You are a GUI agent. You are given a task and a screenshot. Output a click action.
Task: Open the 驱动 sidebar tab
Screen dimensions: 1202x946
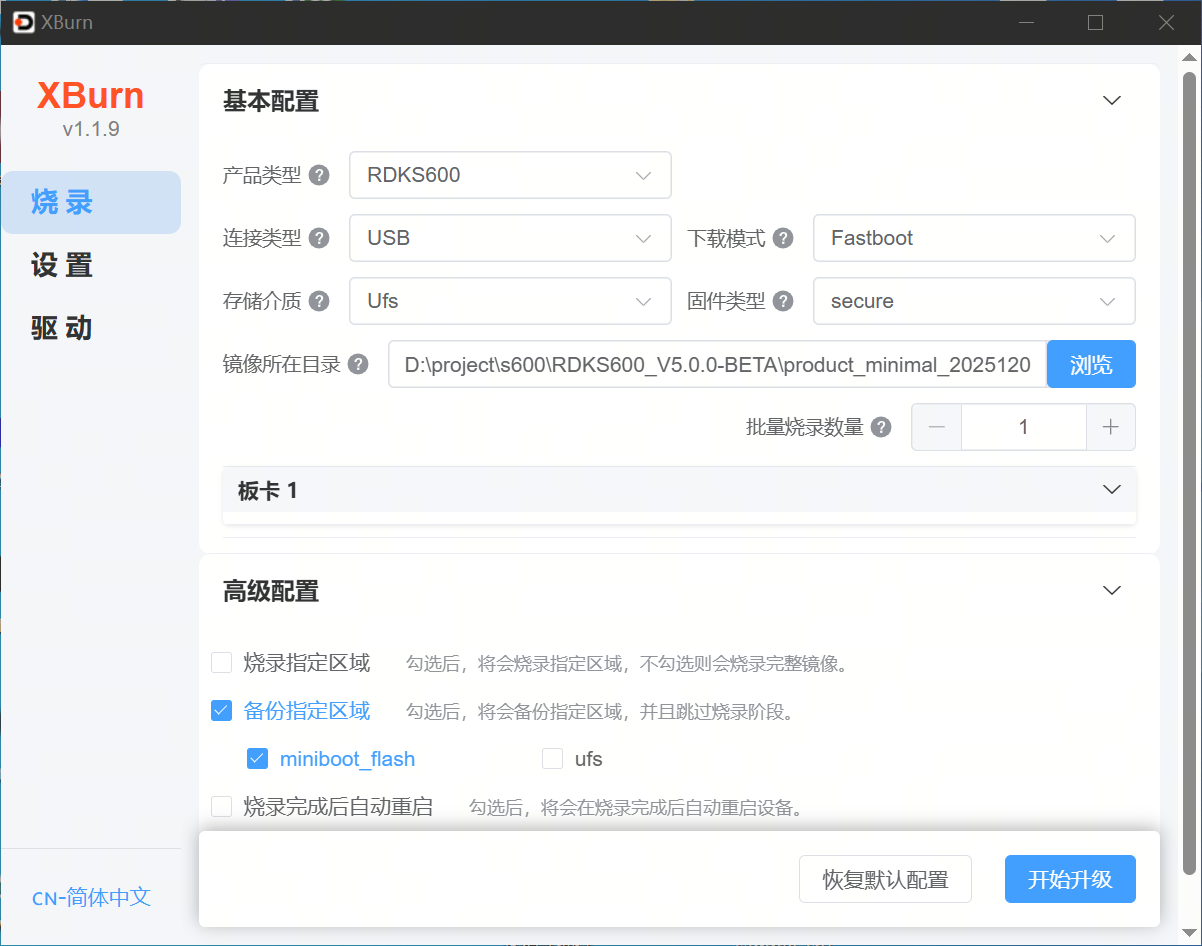point(62,328)
